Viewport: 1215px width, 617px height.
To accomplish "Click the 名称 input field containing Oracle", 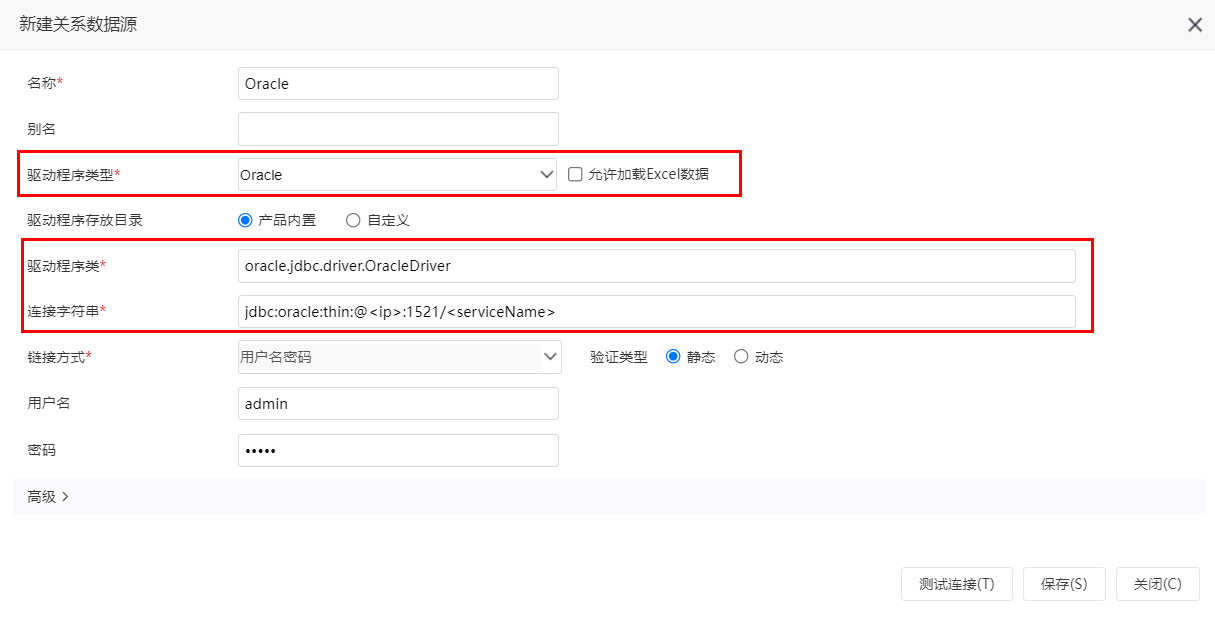I will [398, 84].
